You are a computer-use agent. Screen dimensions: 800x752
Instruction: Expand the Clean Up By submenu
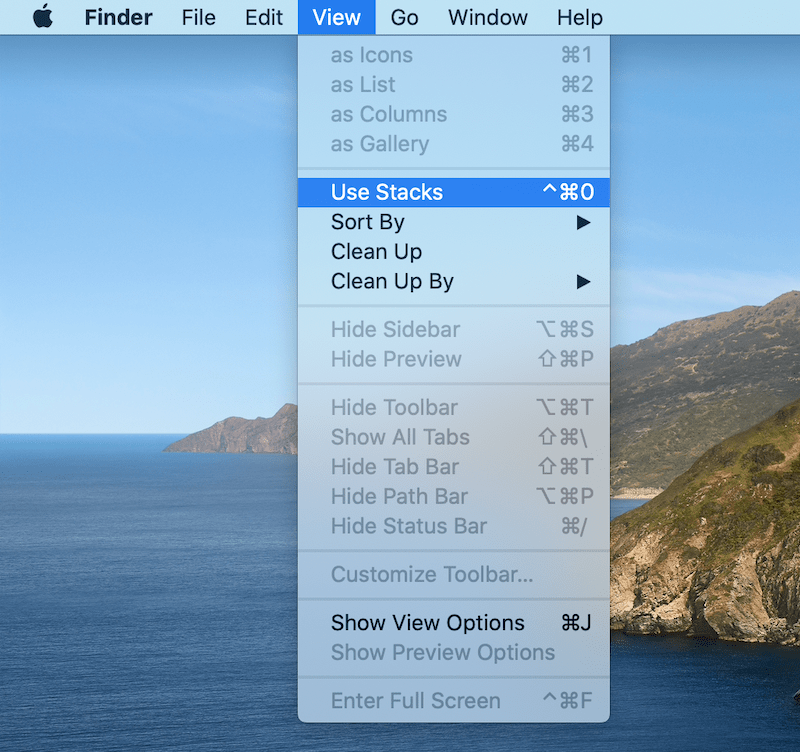[454, 281]
